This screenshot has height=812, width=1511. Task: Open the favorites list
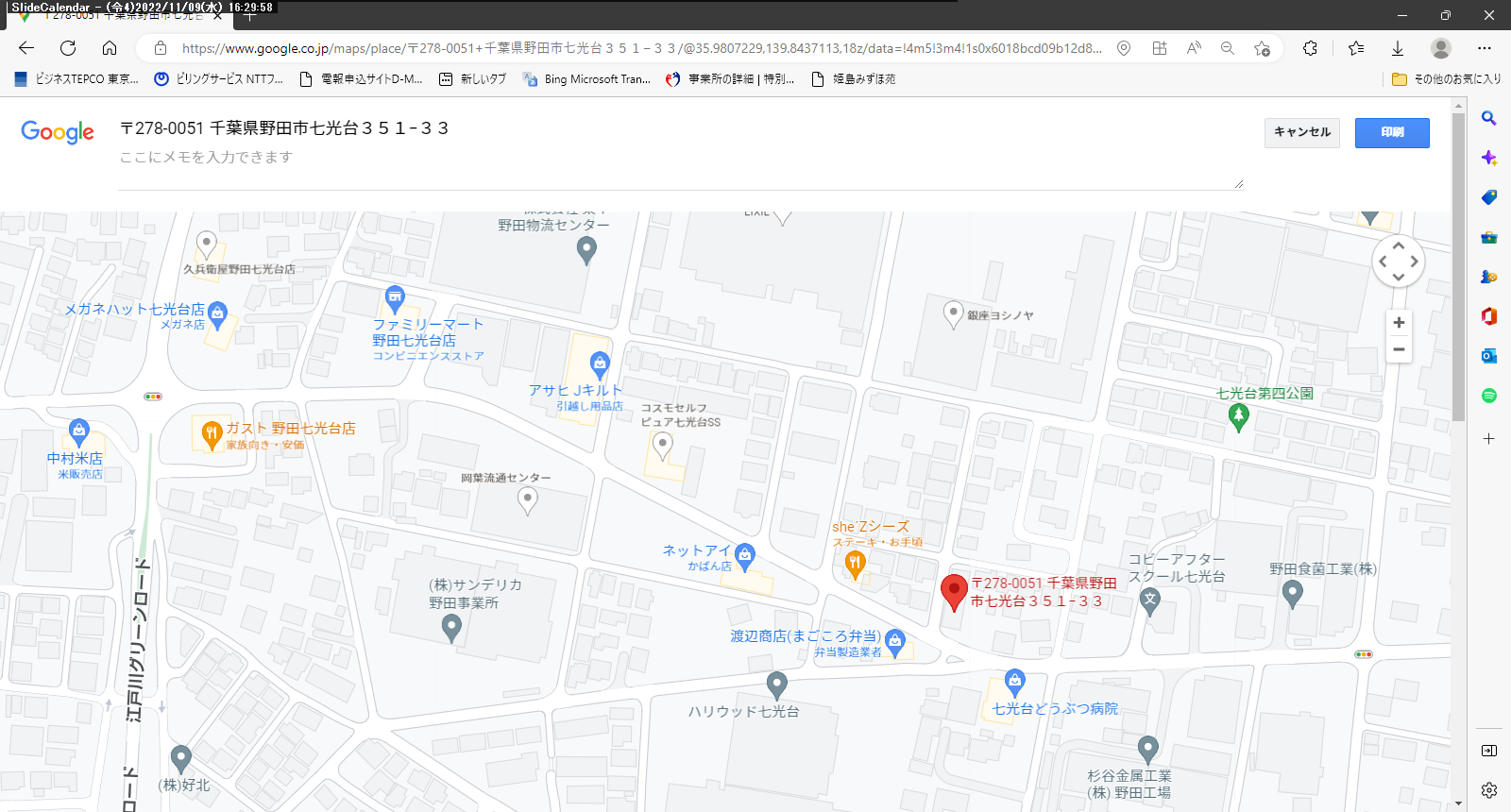pos(1356,48)
